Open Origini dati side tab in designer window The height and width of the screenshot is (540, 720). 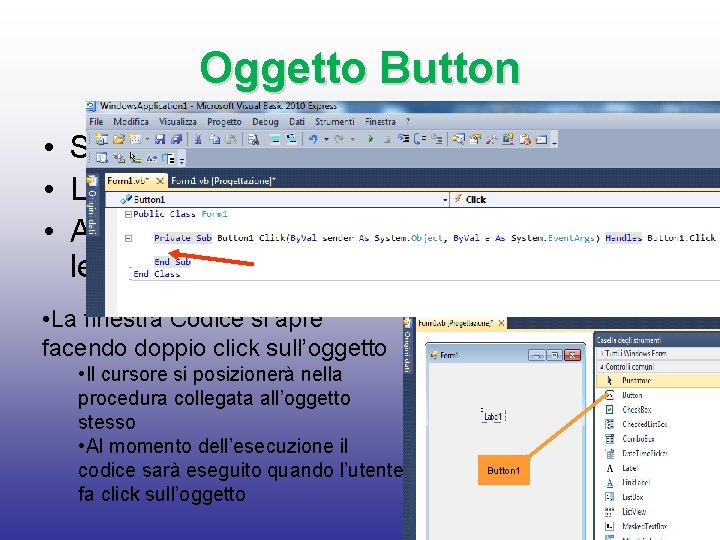(407, 347)
